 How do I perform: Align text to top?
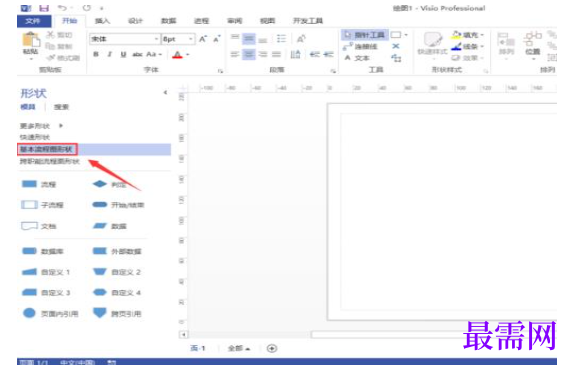point(235,38)
